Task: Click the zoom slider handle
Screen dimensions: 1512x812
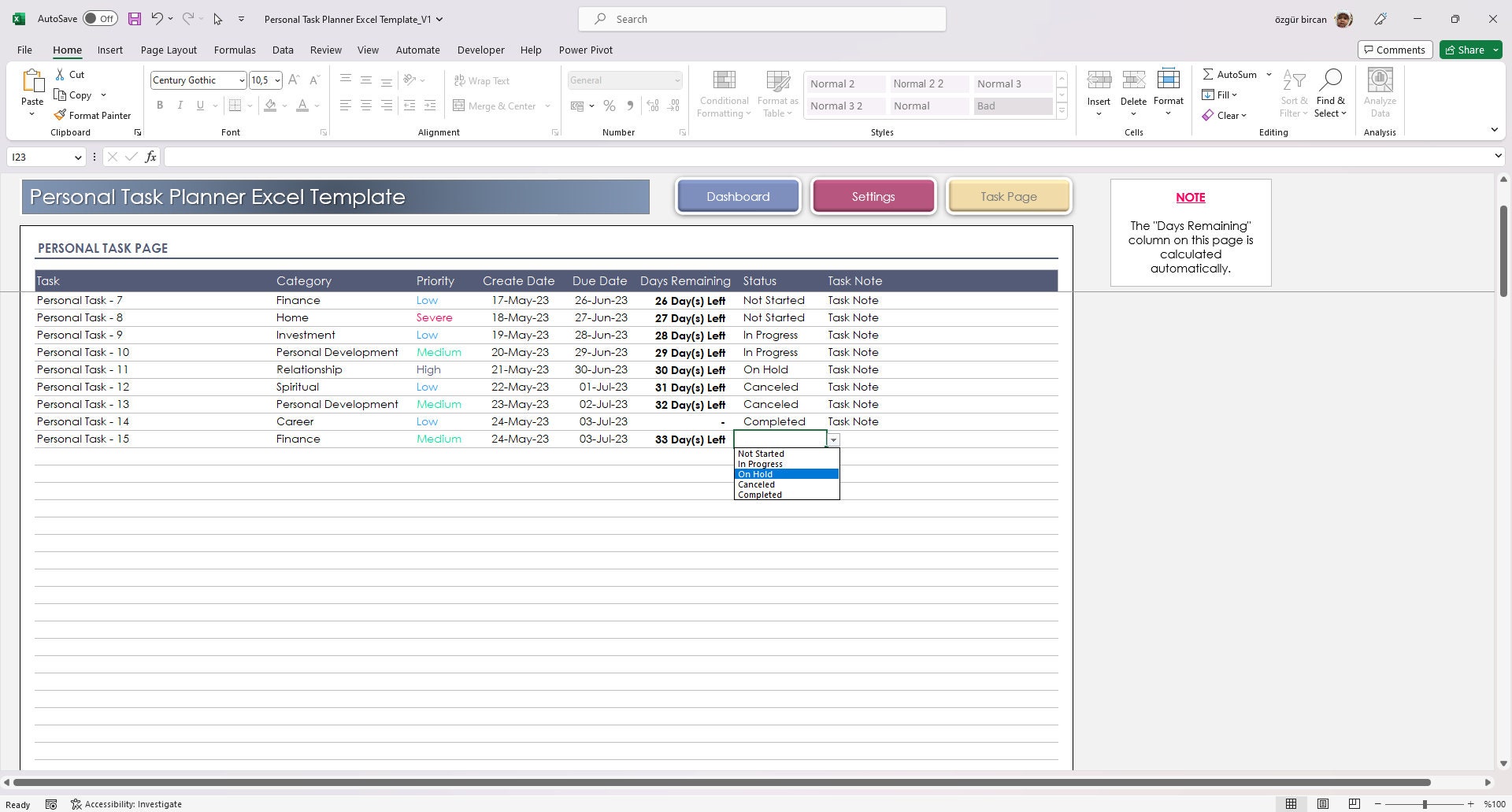Action: (x=1424, y=804)
